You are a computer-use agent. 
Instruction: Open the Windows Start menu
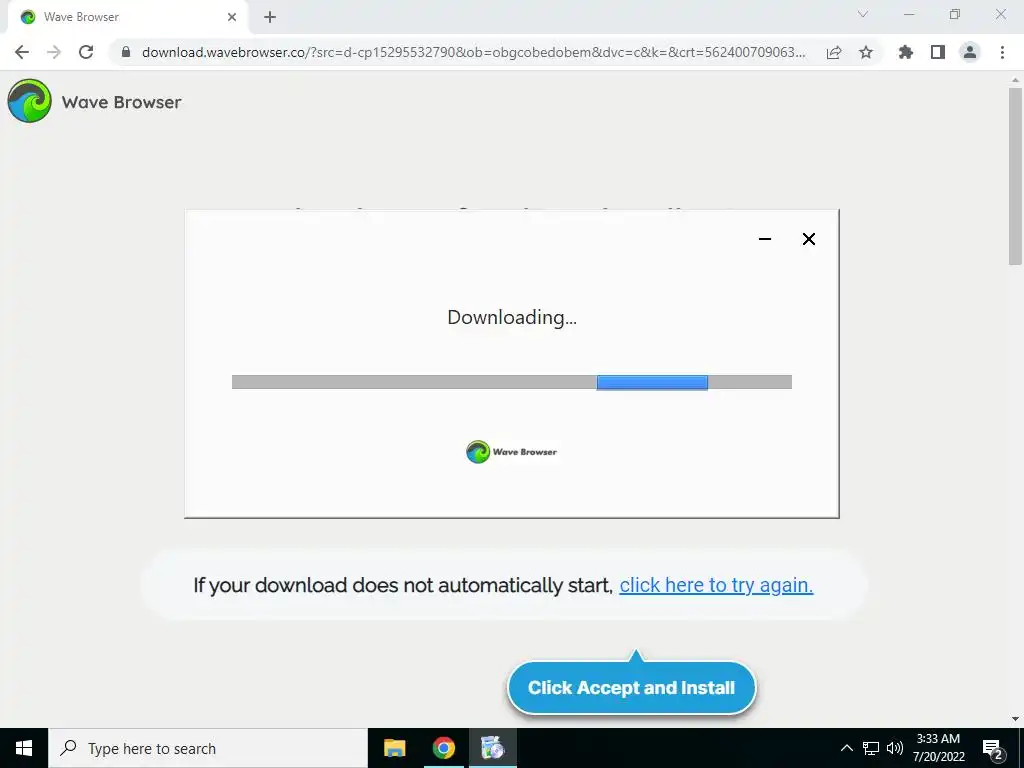(24, 748)
